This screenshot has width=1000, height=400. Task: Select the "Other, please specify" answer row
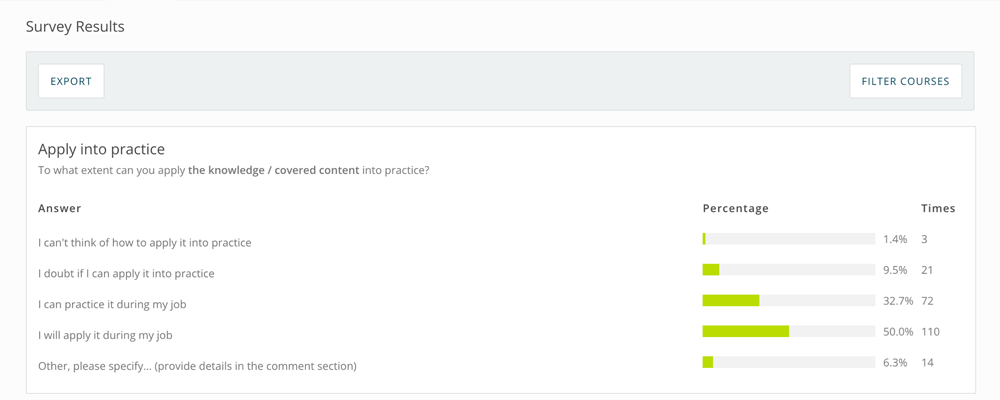[x=197, y=366]
